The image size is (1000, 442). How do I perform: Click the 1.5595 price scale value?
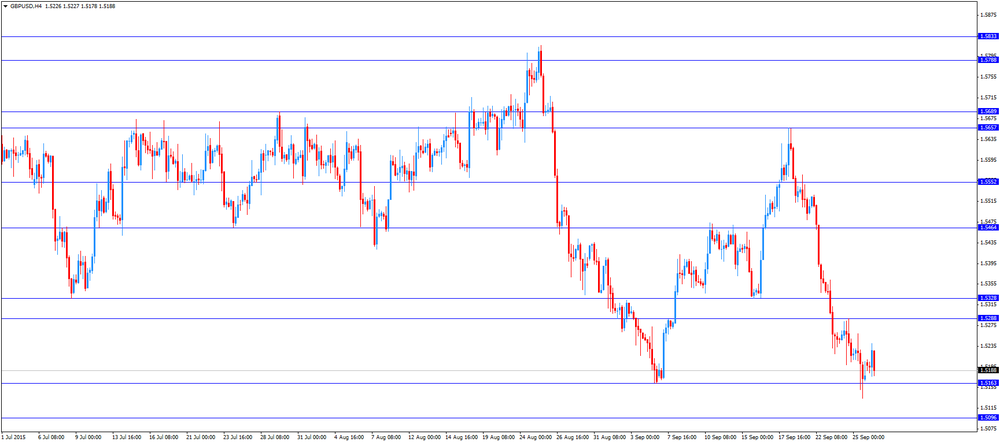coord(989,159)
